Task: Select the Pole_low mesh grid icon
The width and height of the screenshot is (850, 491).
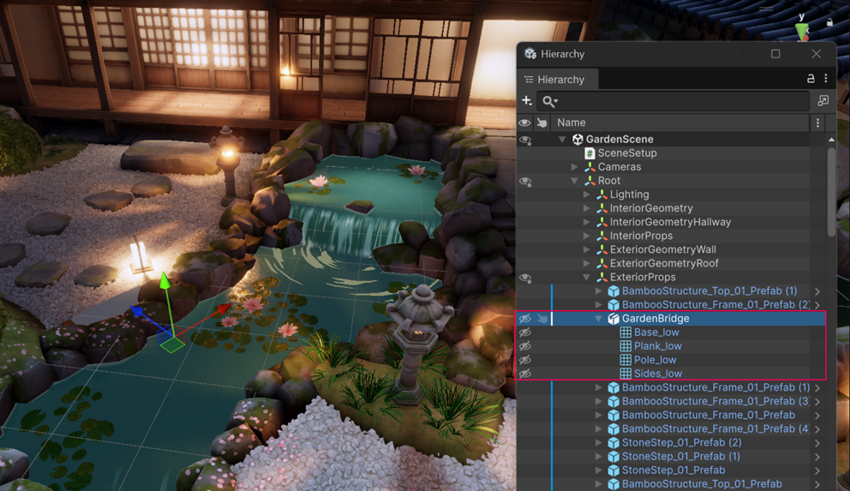Action: [626, 360]
